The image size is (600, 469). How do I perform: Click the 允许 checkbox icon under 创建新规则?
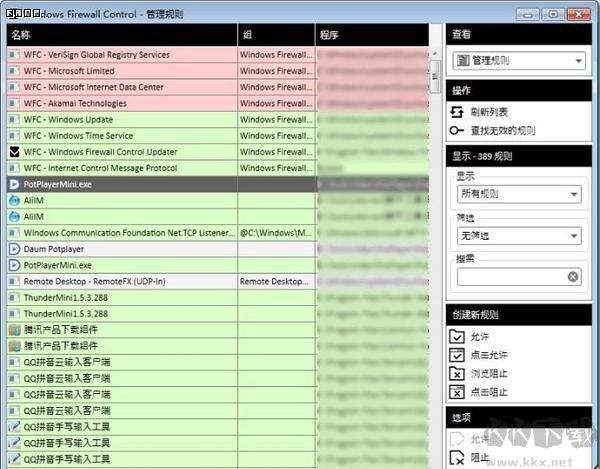point(457,337)
